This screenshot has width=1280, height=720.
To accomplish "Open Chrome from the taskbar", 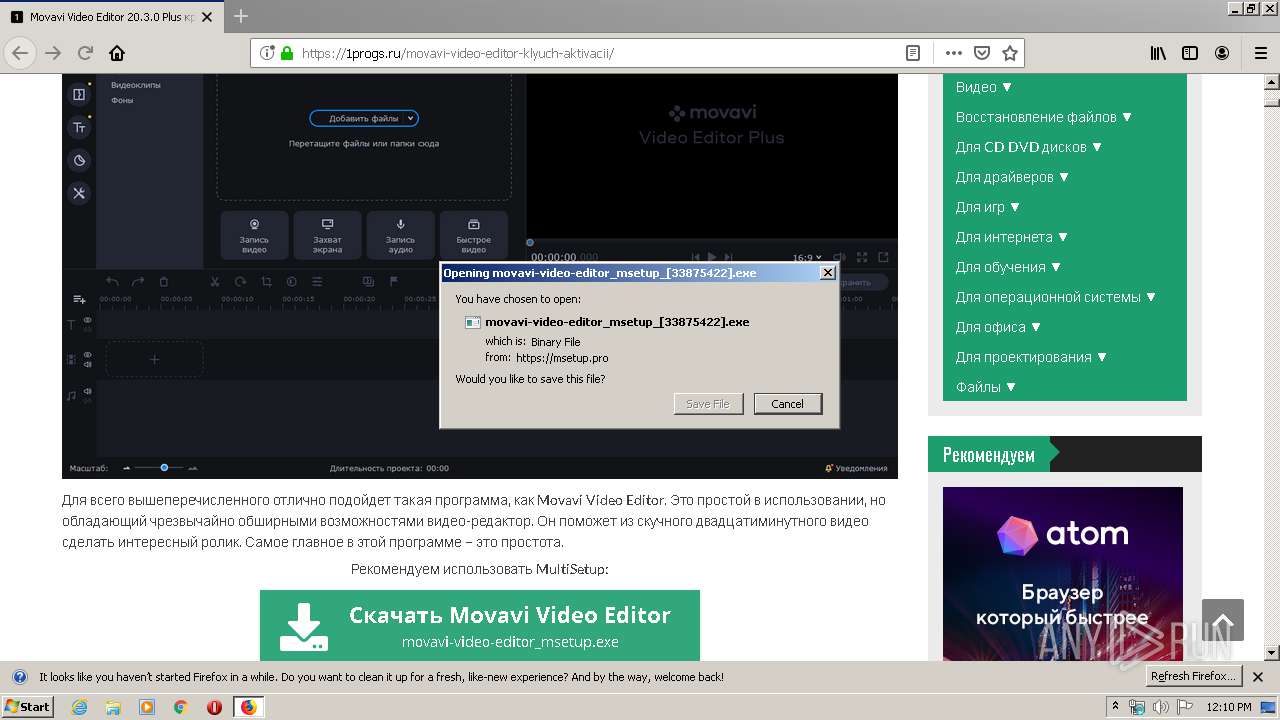I will click(181, 707).
